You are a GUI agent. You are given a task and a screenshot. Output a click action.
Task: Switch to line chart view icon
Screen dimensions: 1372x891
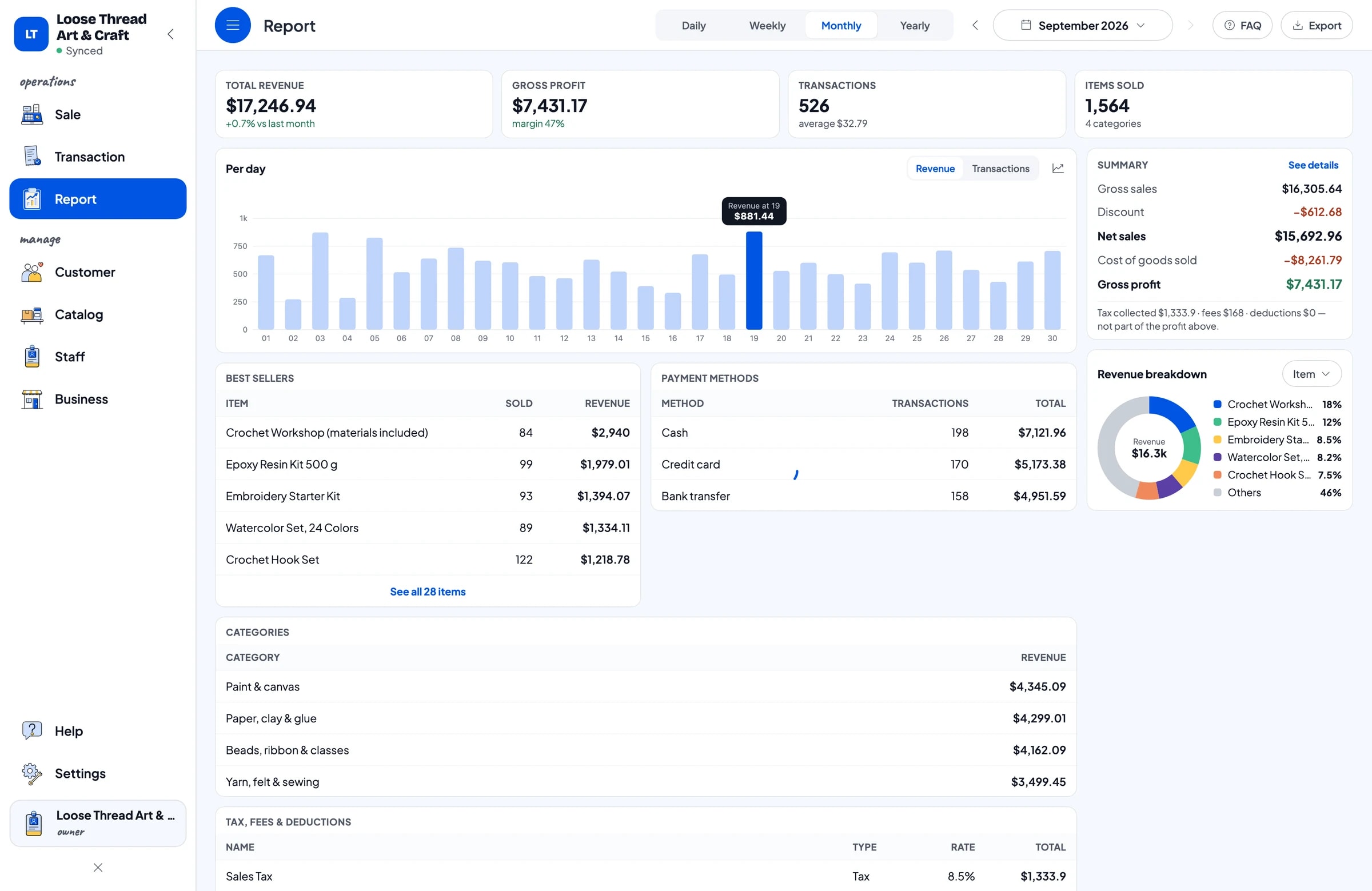pyautogui.click(x=1058, y=168)
